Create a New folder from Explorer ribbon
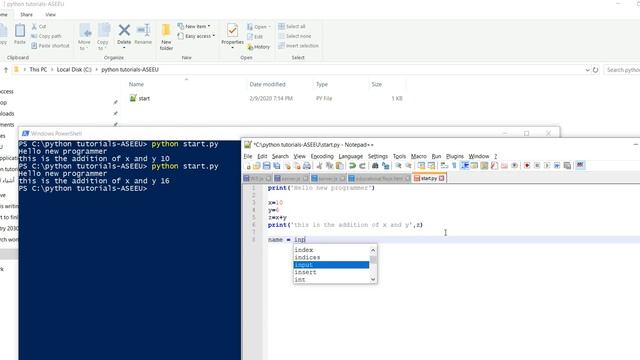Image resolution: width=640 pixels, height=360 pixels. pos(166,37)
